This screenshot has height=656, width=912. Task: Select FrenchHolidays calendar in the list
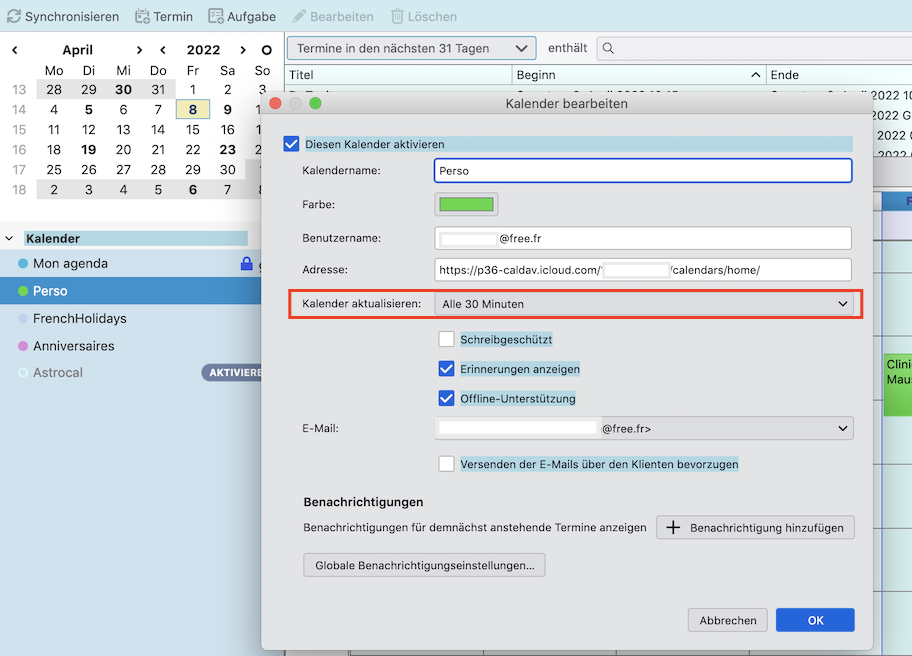[80, 319]
